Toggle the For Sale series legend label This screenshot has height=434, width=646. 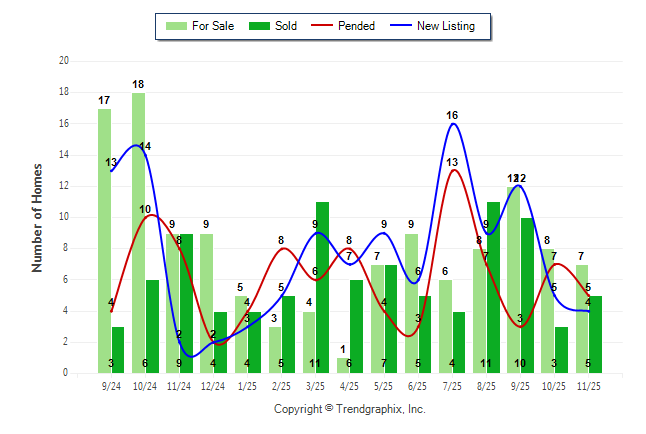(x=210, y=26)
